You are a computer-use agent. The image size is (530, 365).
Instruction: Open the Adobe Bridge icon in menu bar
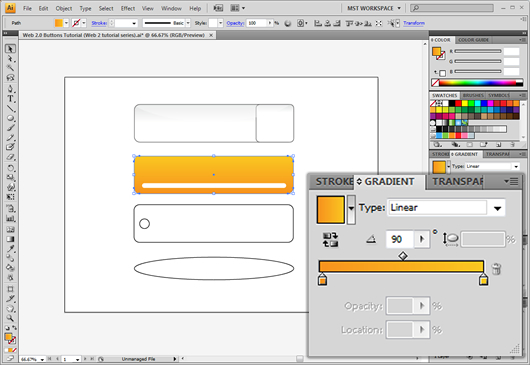[x=218, y=8]
